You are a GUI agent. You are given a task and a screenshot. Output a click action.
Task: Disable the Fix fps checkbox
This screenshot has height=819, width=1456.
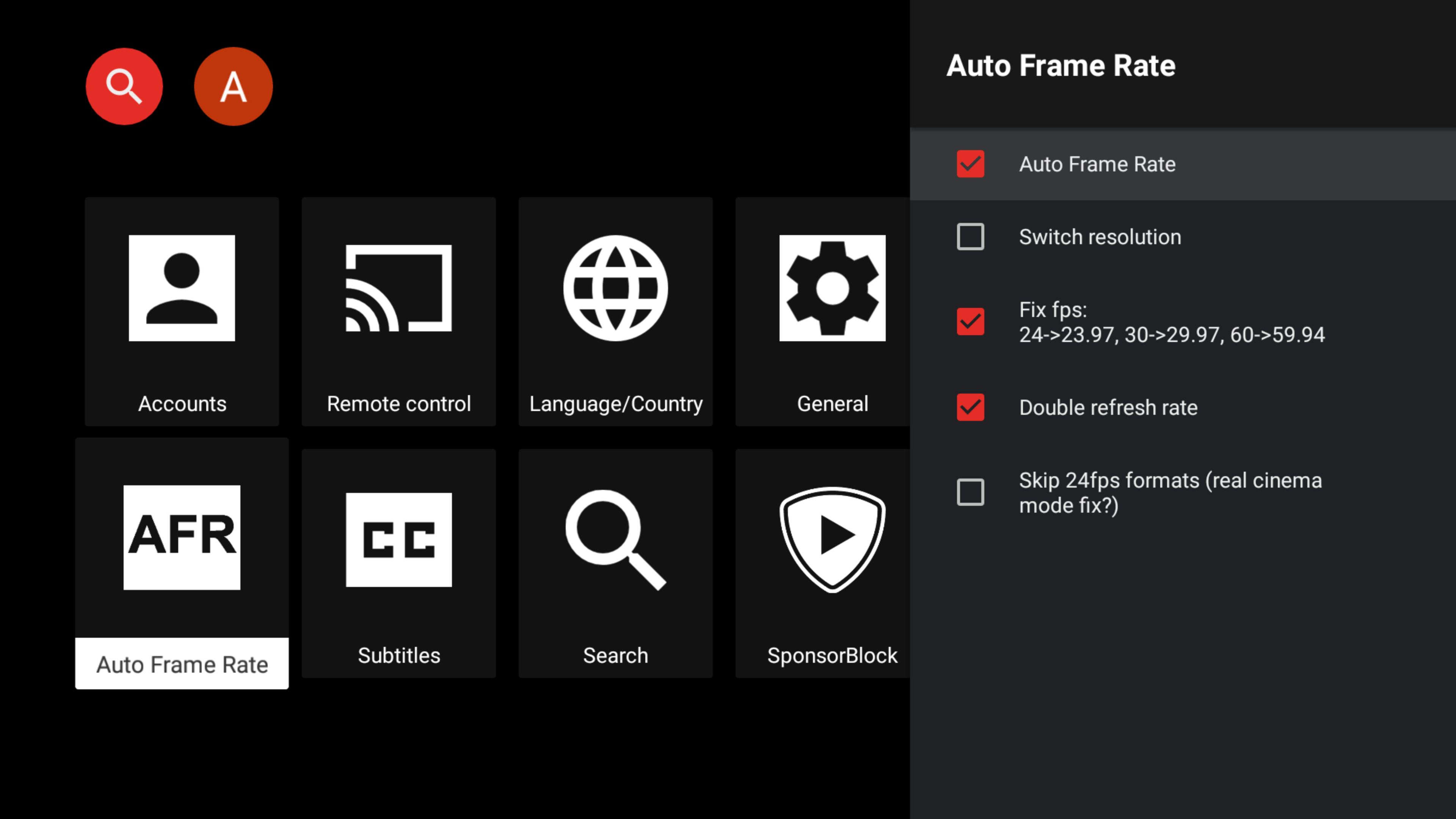(x=971, y=322)
